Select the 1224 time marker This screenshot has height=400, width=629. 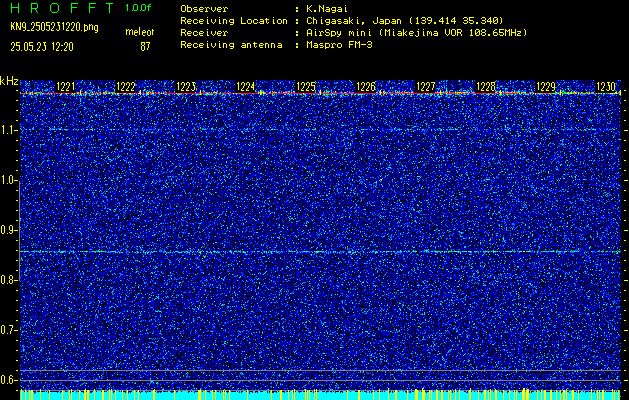click(x=245, y=86)
